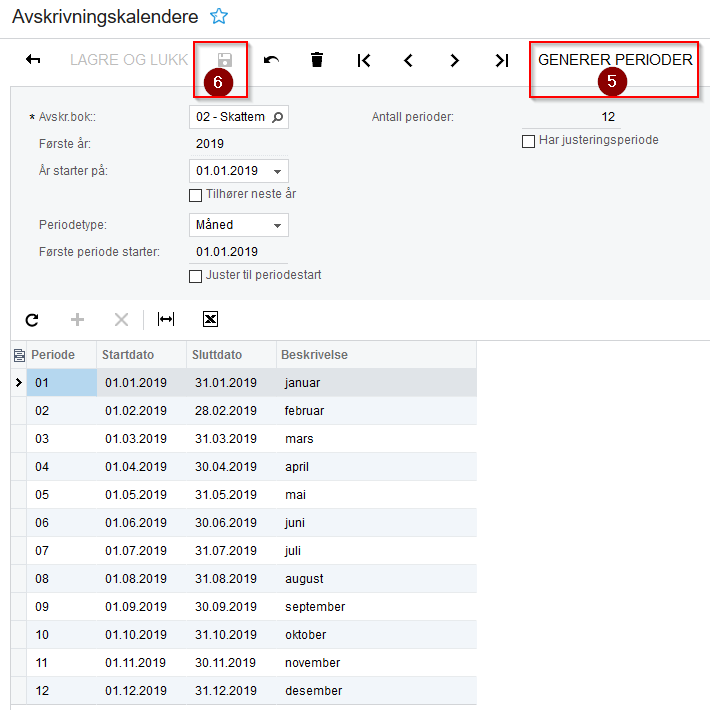Undo changes with the undo arrow

(x=271, y=60)
